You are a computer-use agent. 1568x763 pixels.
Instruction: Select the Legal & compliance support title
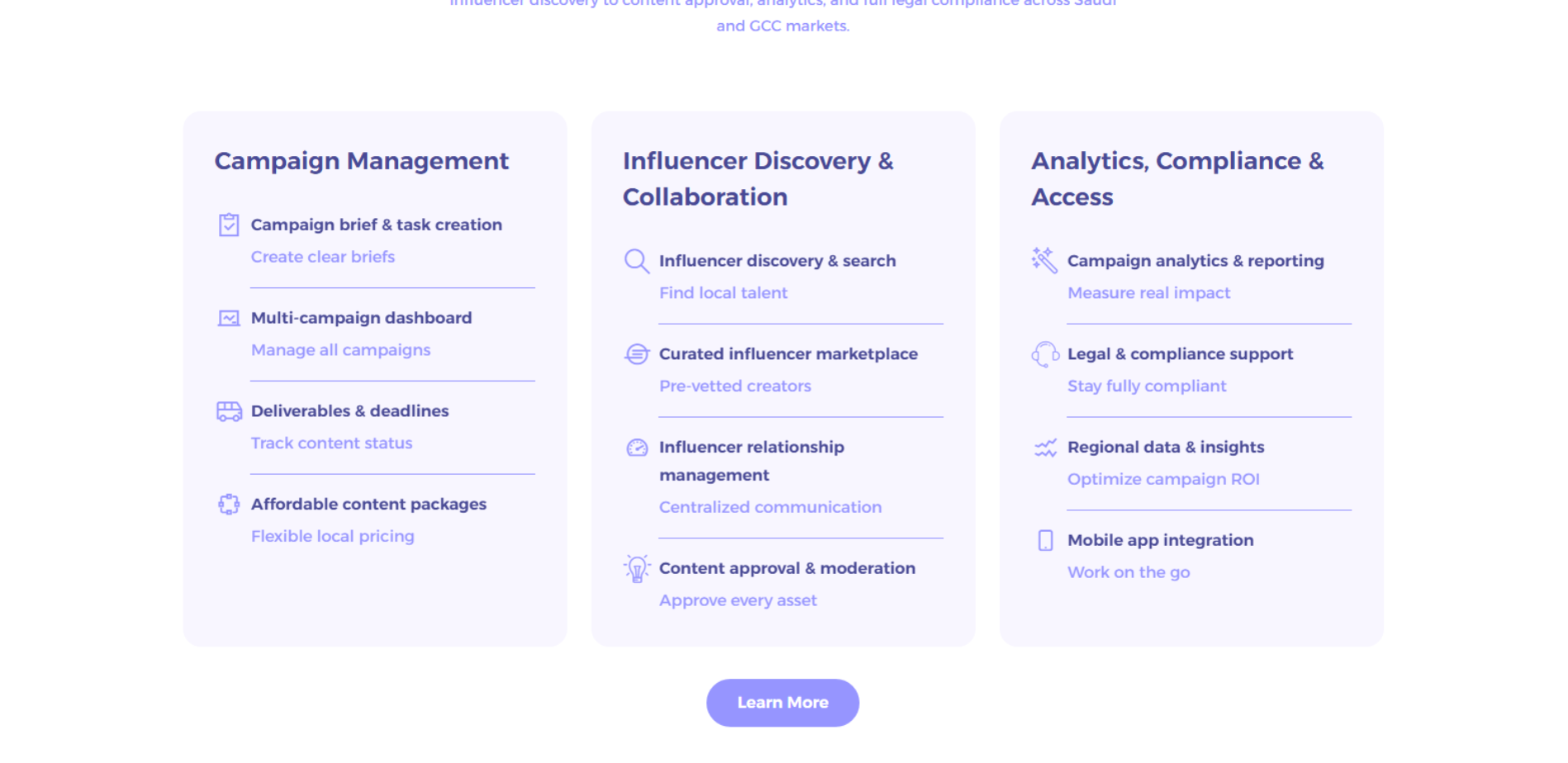click(1180, 354)
